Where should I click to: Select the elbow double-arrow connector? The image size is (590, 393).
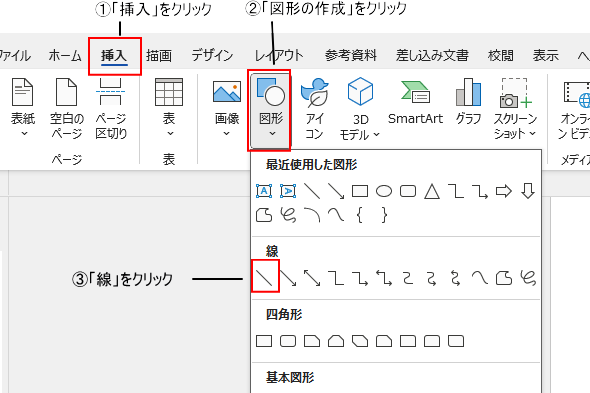click(x=384, y=278)
